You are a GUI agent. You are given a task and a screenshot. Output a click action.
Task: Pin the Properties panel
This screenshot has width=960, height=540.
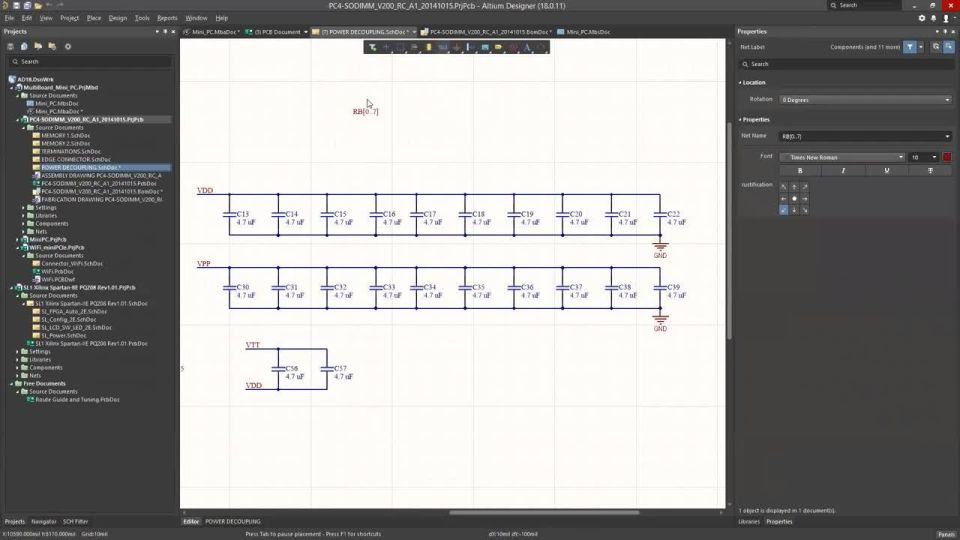(x=945, y=32)
